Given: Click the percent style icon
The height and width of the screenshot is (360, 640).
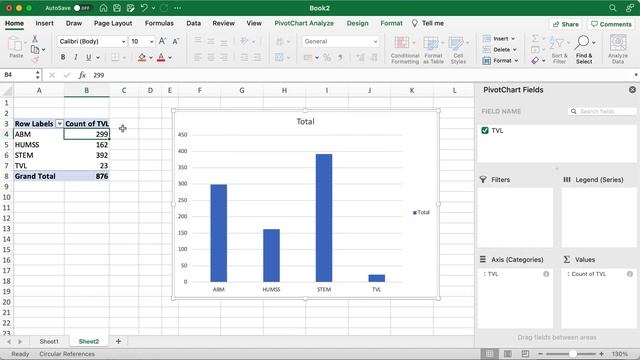Looking at the screenshot, I should click(327, 58).
